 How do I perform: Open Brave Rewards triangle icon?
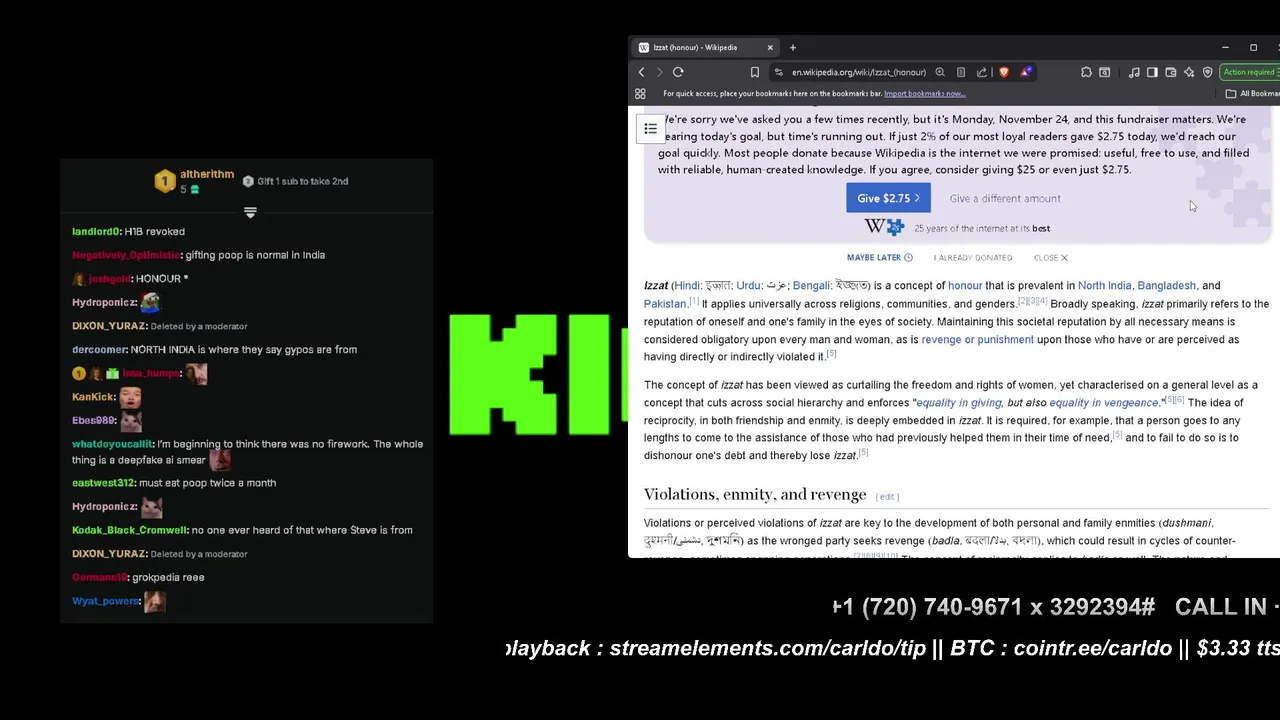click(1026, 72)
